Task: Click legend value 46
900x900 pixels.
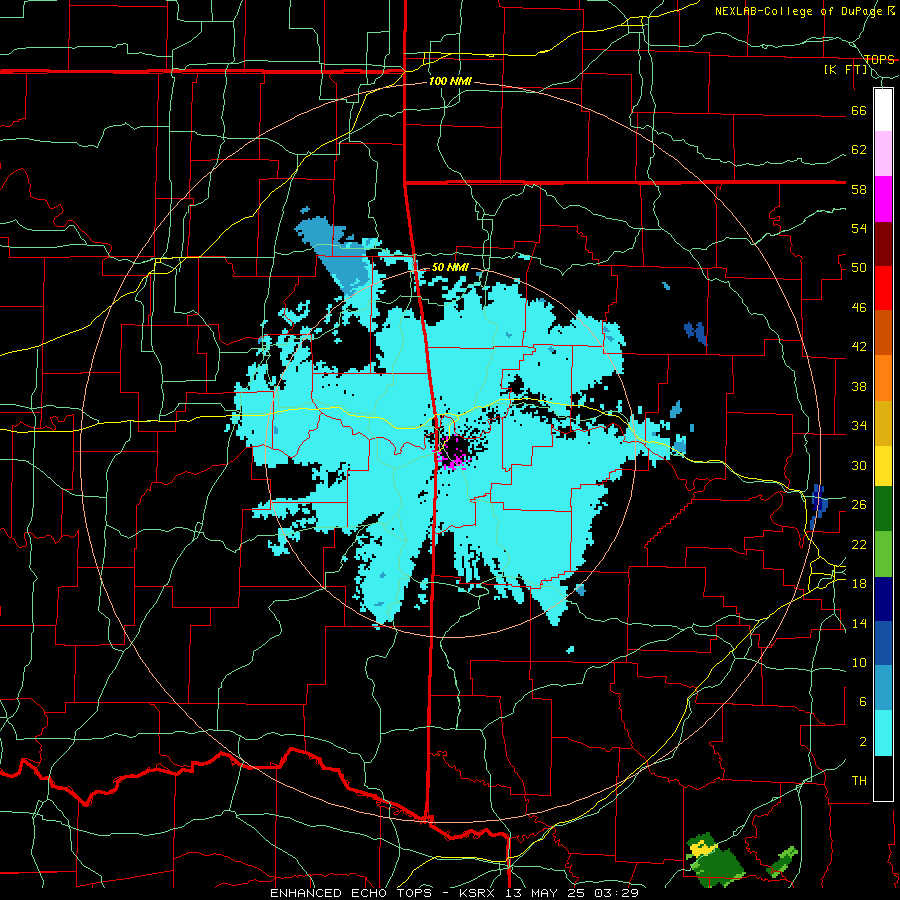Action: coord(859,307)
